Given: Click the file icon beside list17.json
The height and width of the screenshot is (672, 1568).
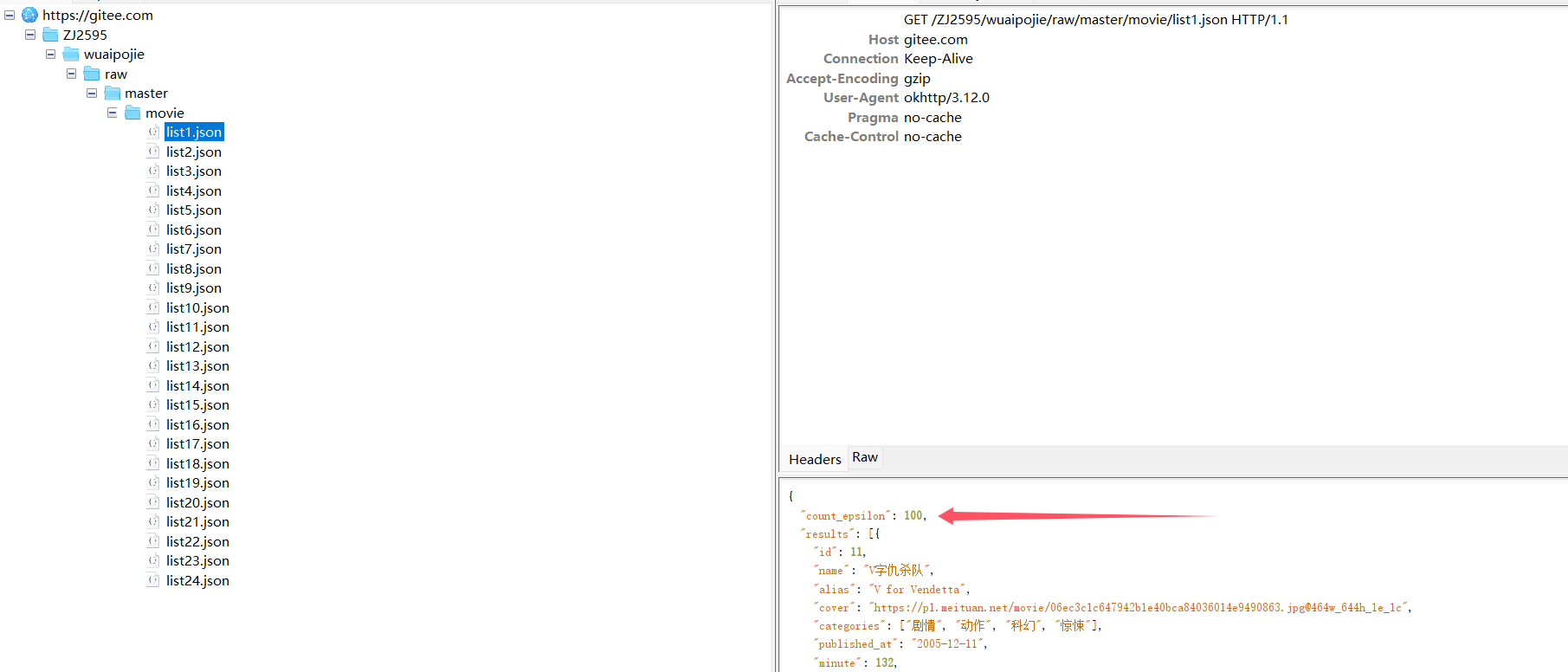Looking at the screenshot, I should [x=153, y=443].
